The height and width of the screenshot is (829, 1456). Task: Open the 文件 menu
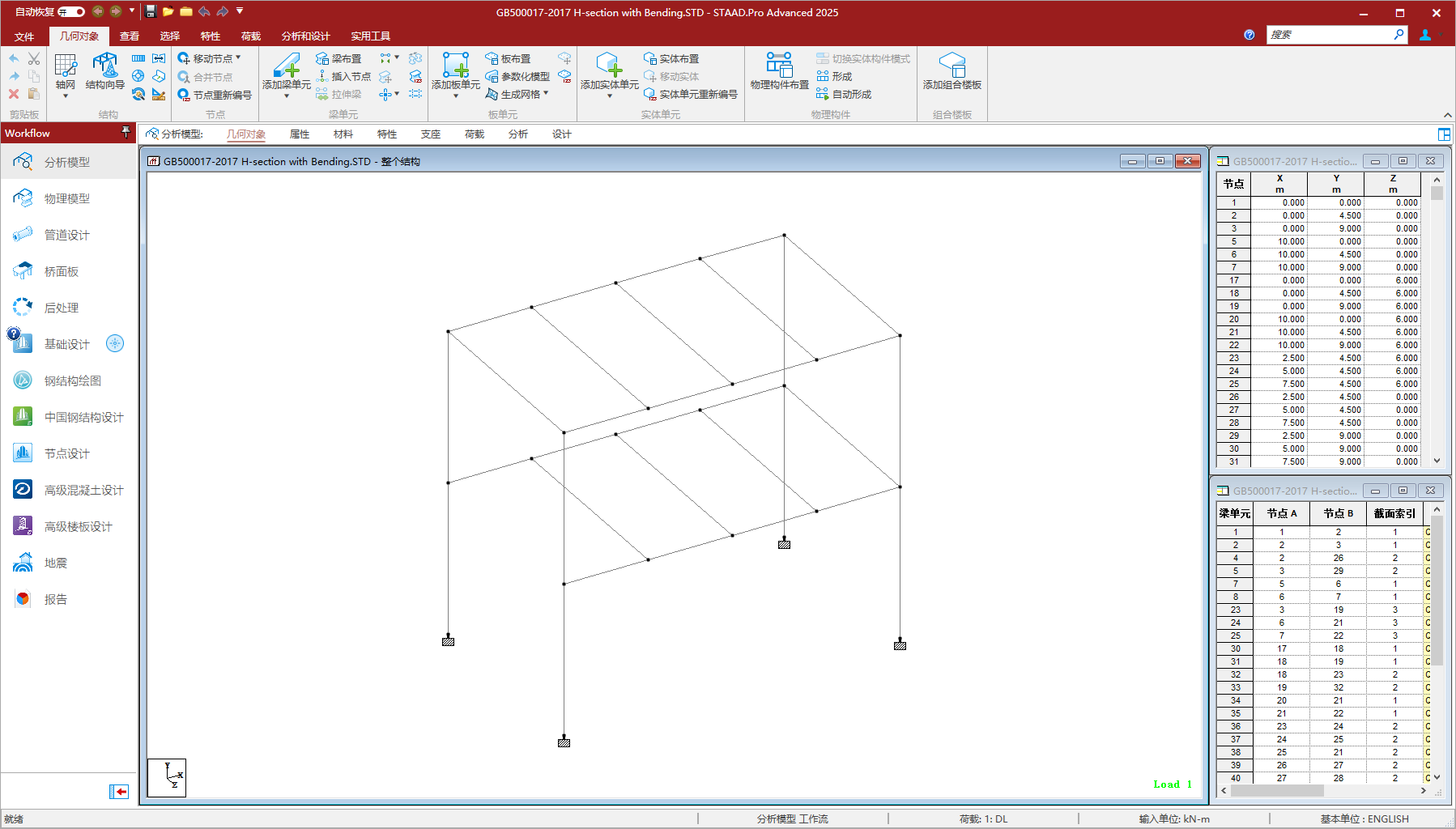(x=24, y=36)
